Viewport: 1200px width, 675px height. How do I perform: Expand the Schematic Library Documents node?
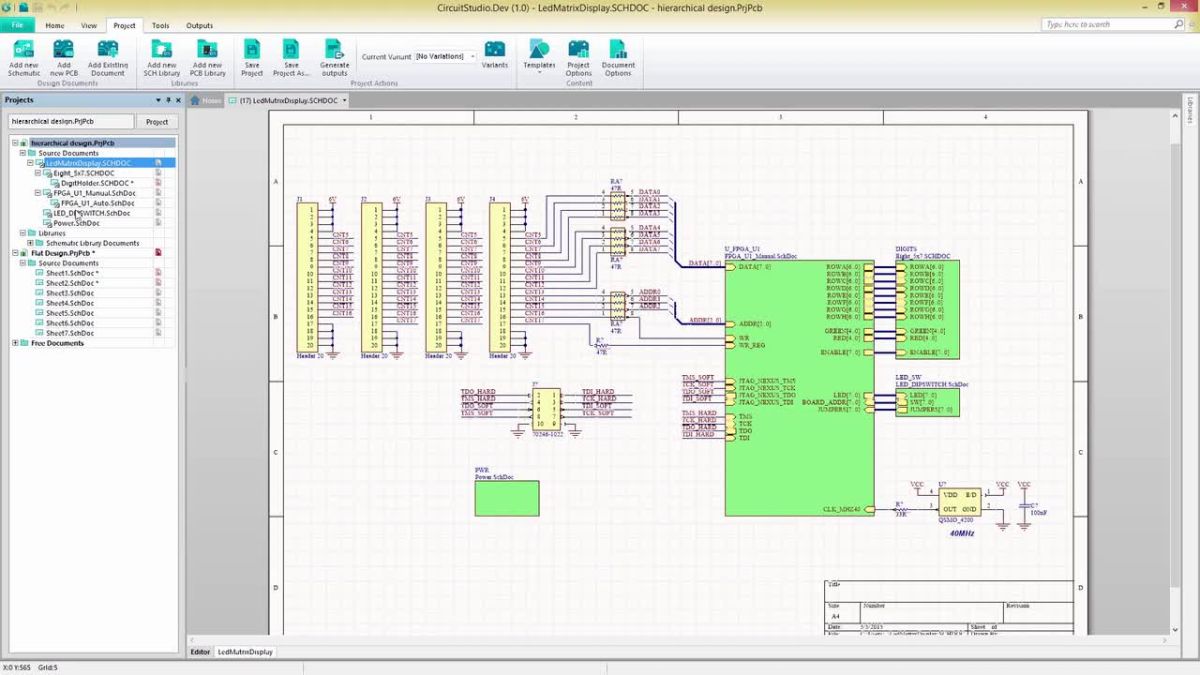pos(30,241)
